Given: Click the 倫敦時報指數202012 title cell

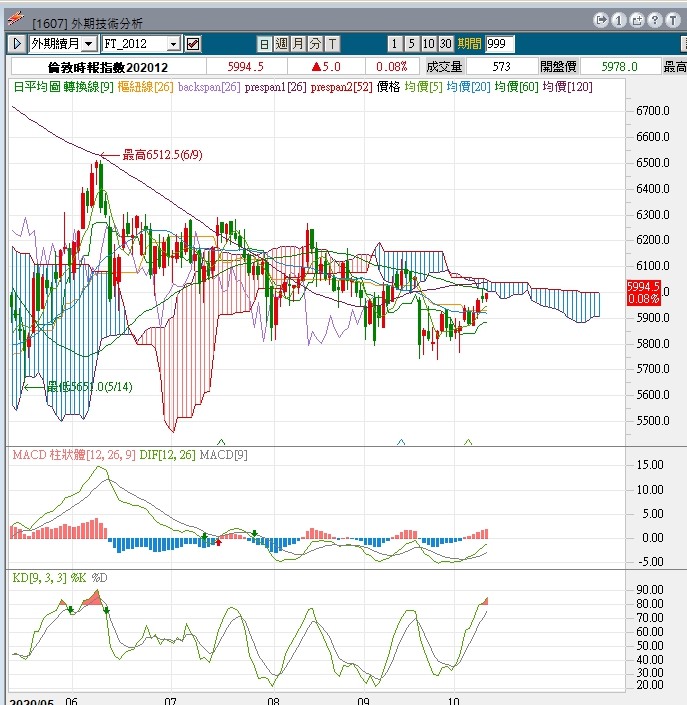Looking at the screenshot, I should tap(108, 67).
